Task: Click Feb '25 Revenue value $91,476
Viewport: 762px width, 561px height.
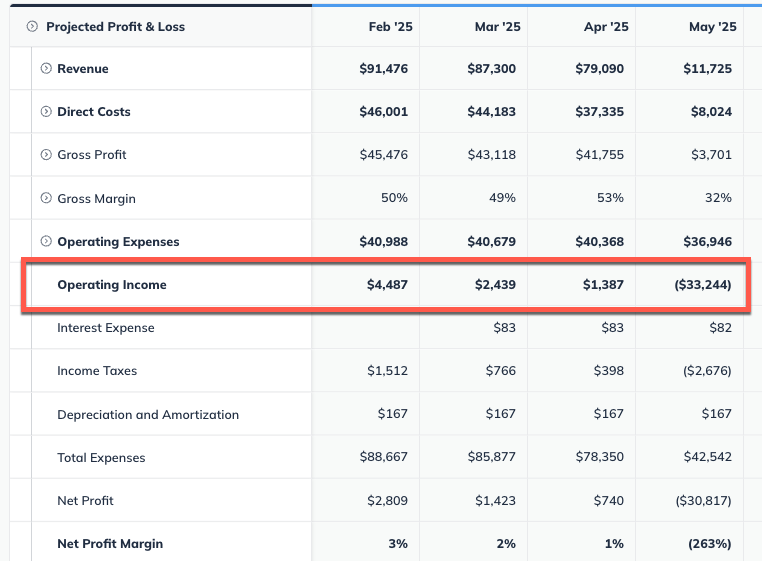Action: click(383, 69)
